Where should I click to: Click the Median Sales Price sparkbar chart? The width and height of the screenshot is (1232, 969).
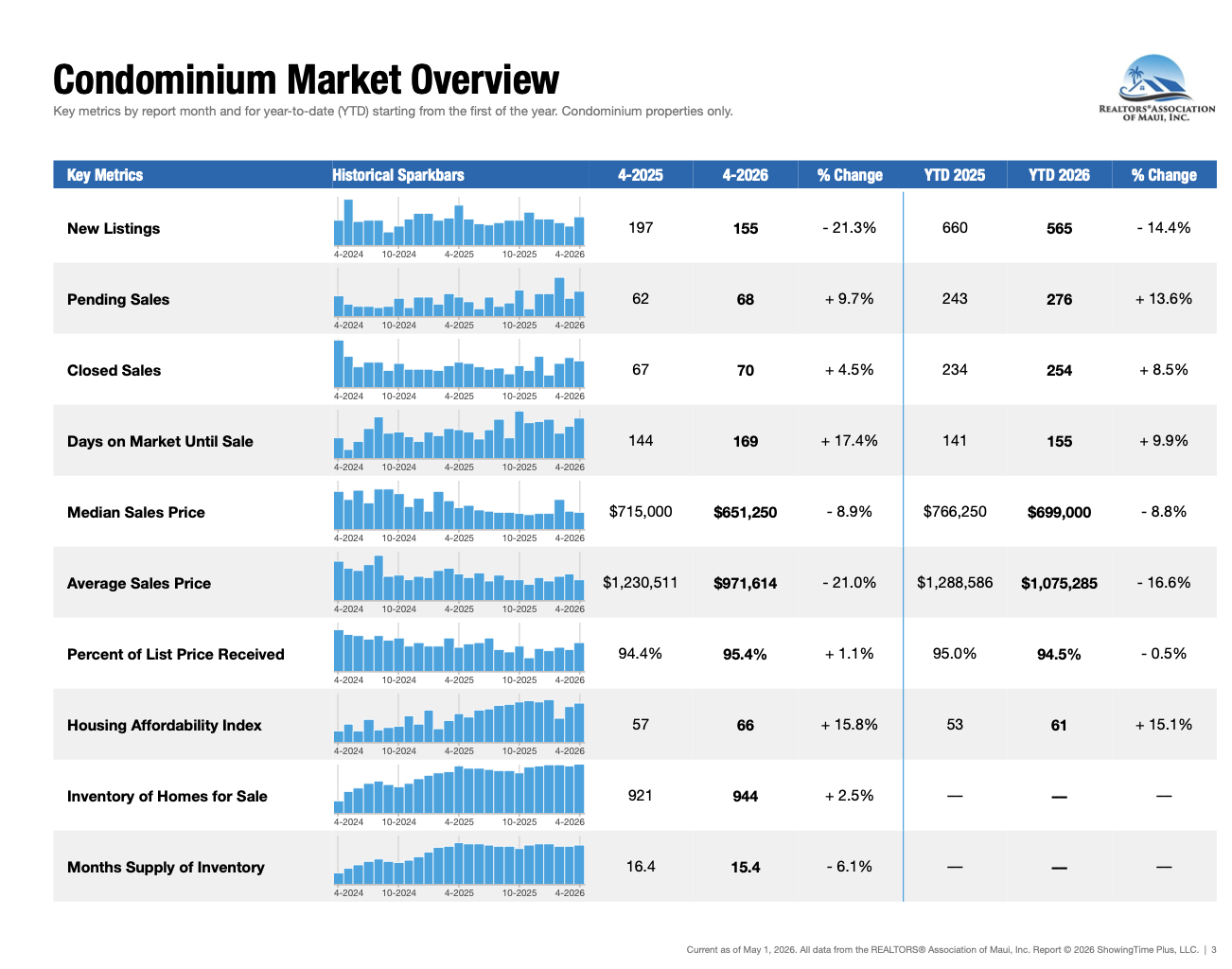[x=459, y=511]
